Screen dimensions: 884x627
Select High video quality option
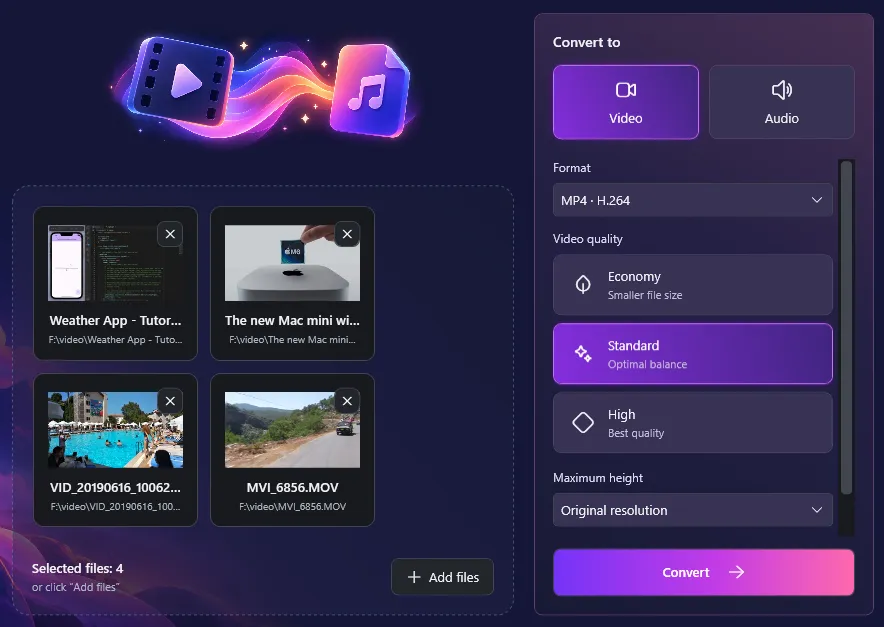tap(693, 422)
